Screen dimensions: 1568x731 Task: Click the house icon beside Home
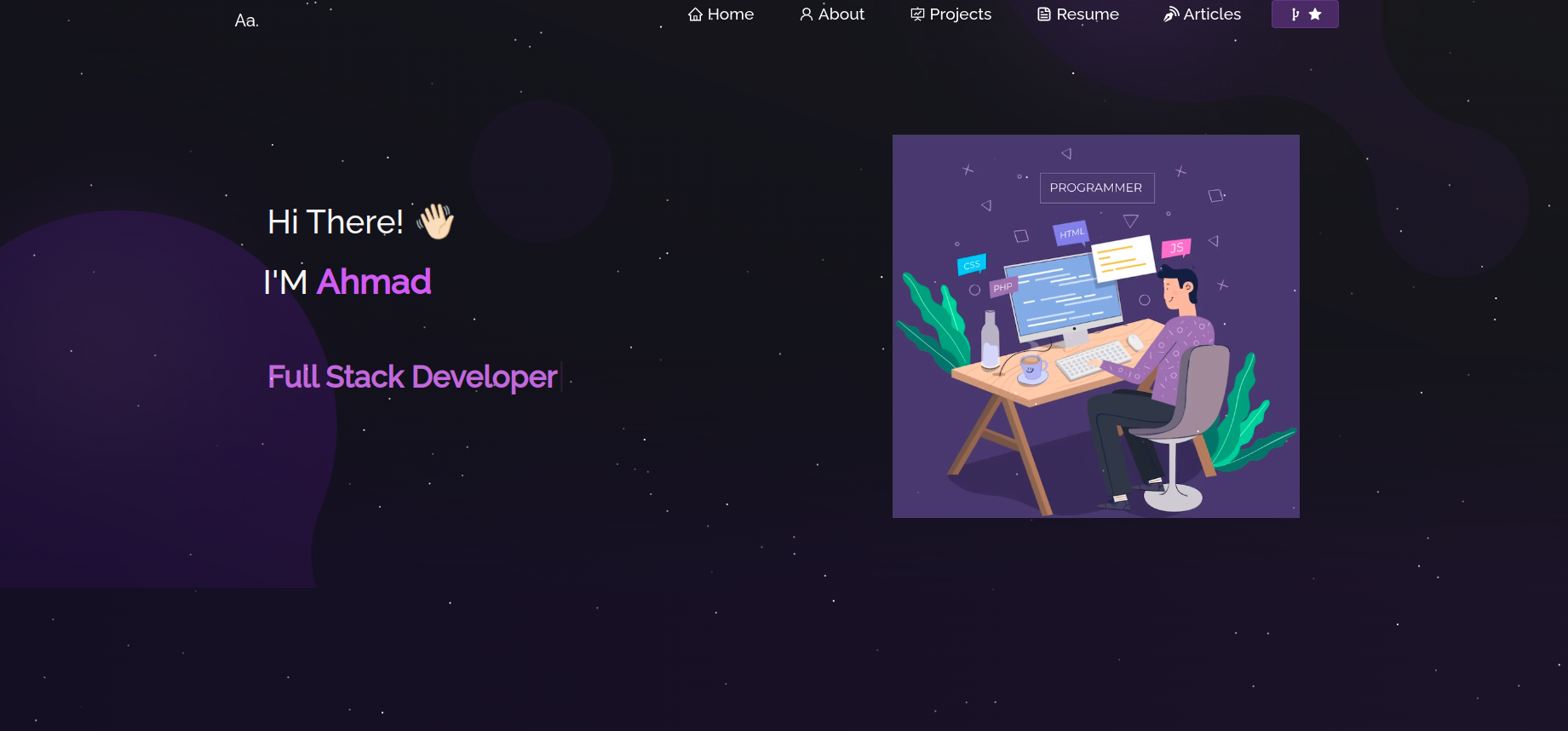[696, 14]
